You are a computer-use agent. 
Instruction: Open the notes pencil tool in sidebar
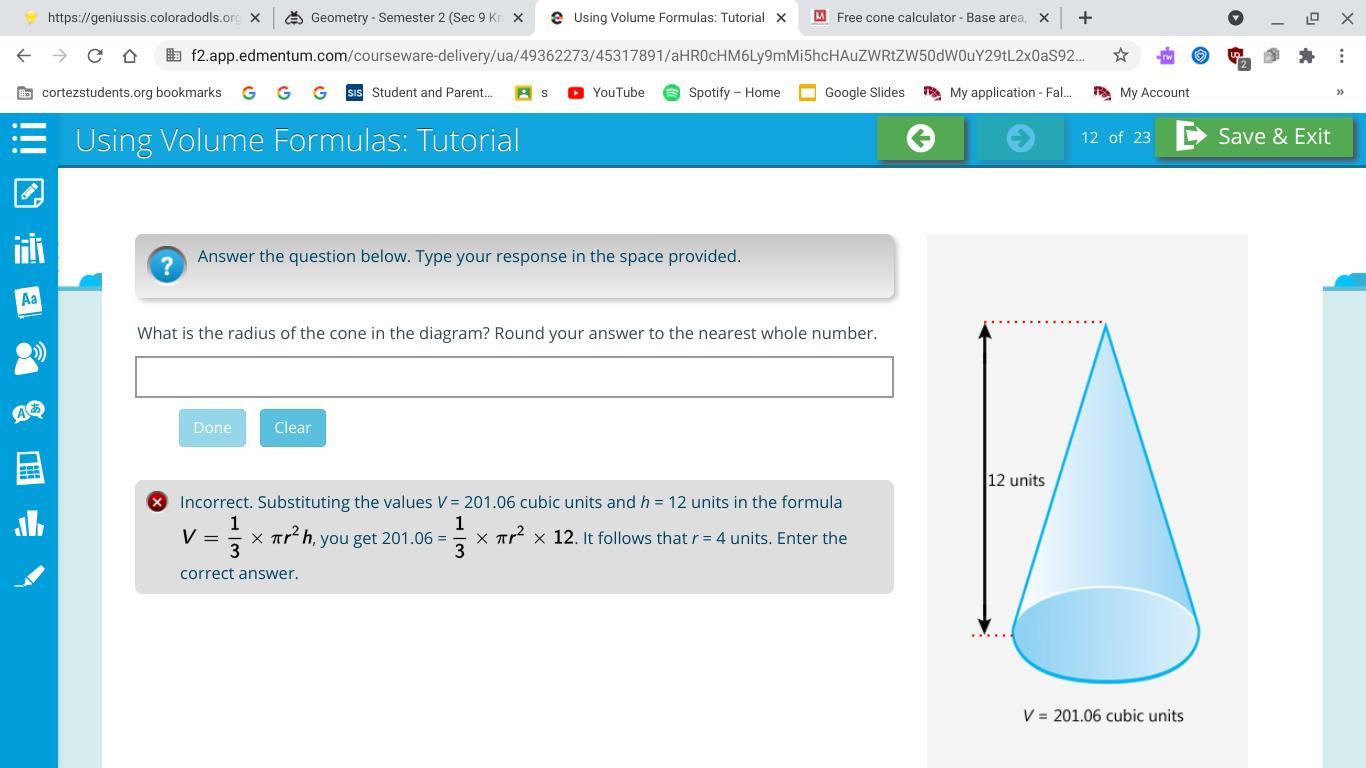(29, 192)
